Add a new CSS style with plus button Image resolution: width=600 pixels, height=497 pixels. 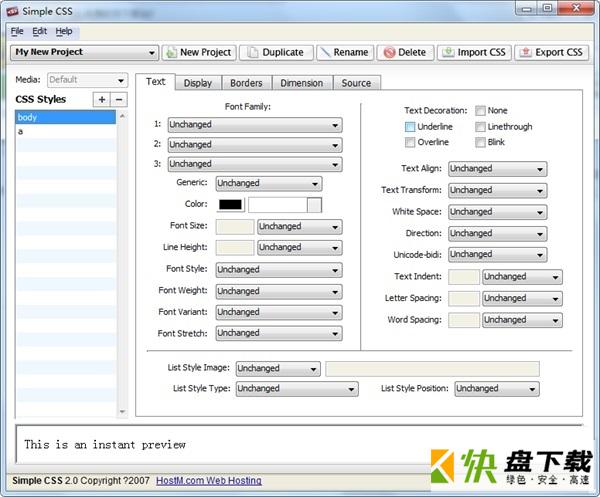(102, 99)
